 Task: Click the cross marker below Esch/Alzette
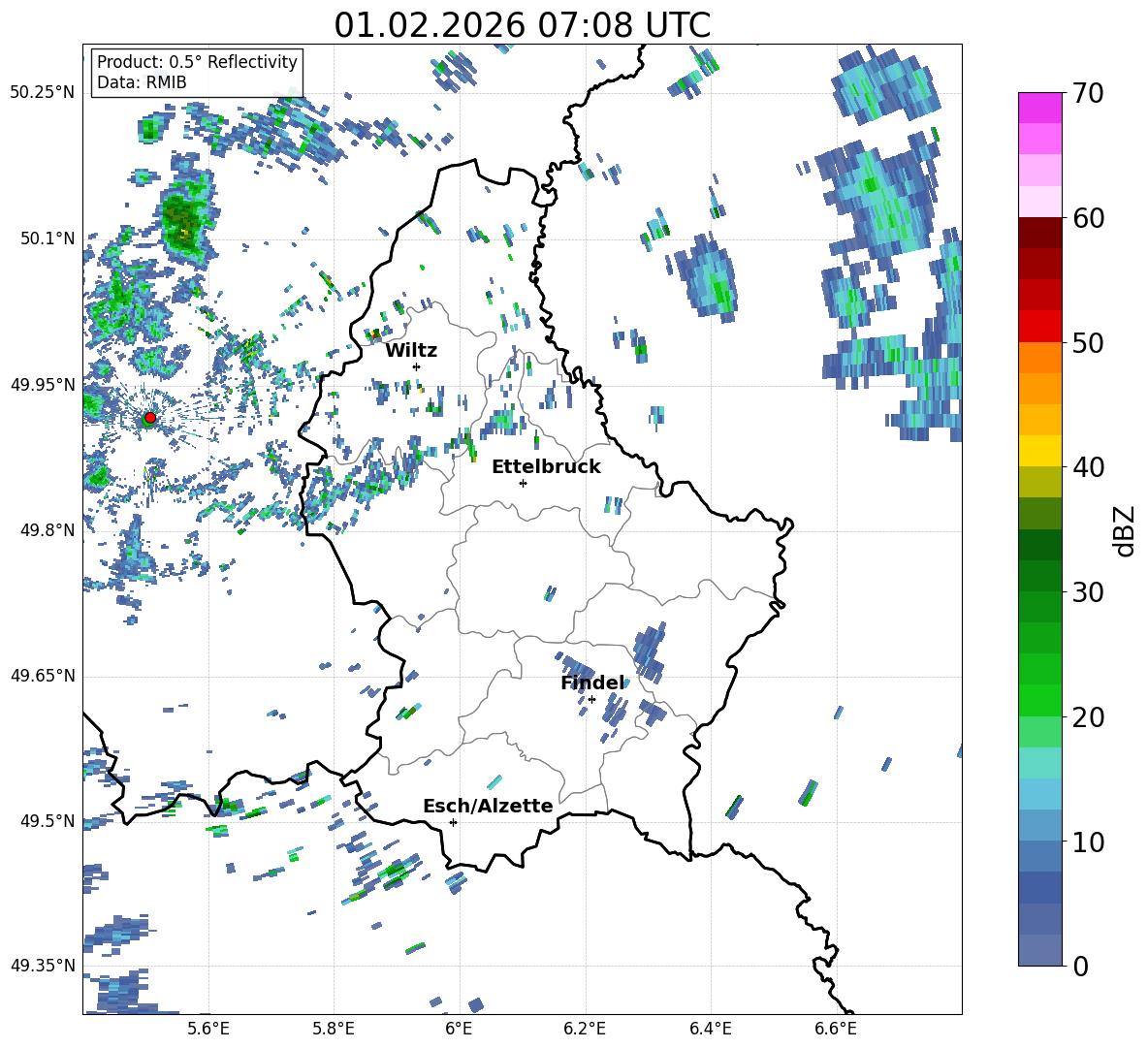(x=453, y=822)
